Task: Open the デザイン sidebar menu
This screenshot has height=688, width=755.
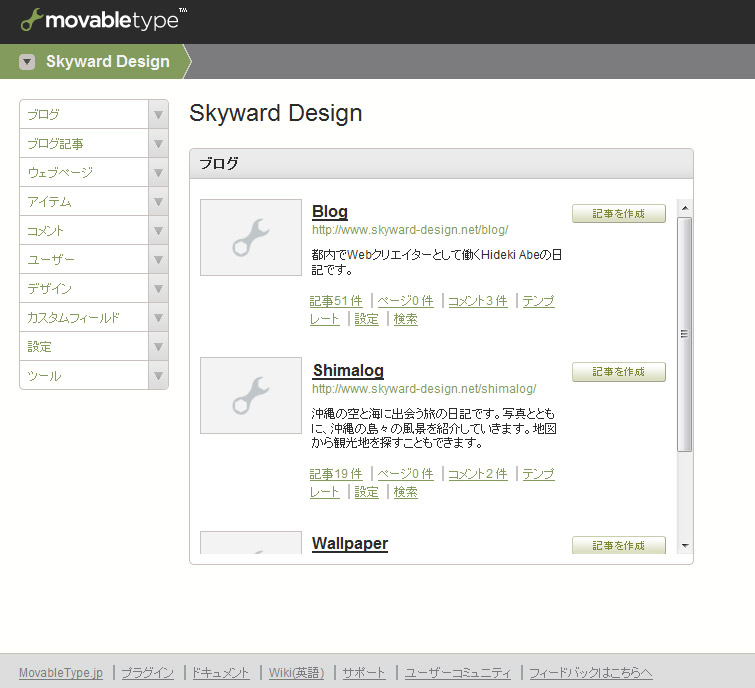Action: (84, 288)
